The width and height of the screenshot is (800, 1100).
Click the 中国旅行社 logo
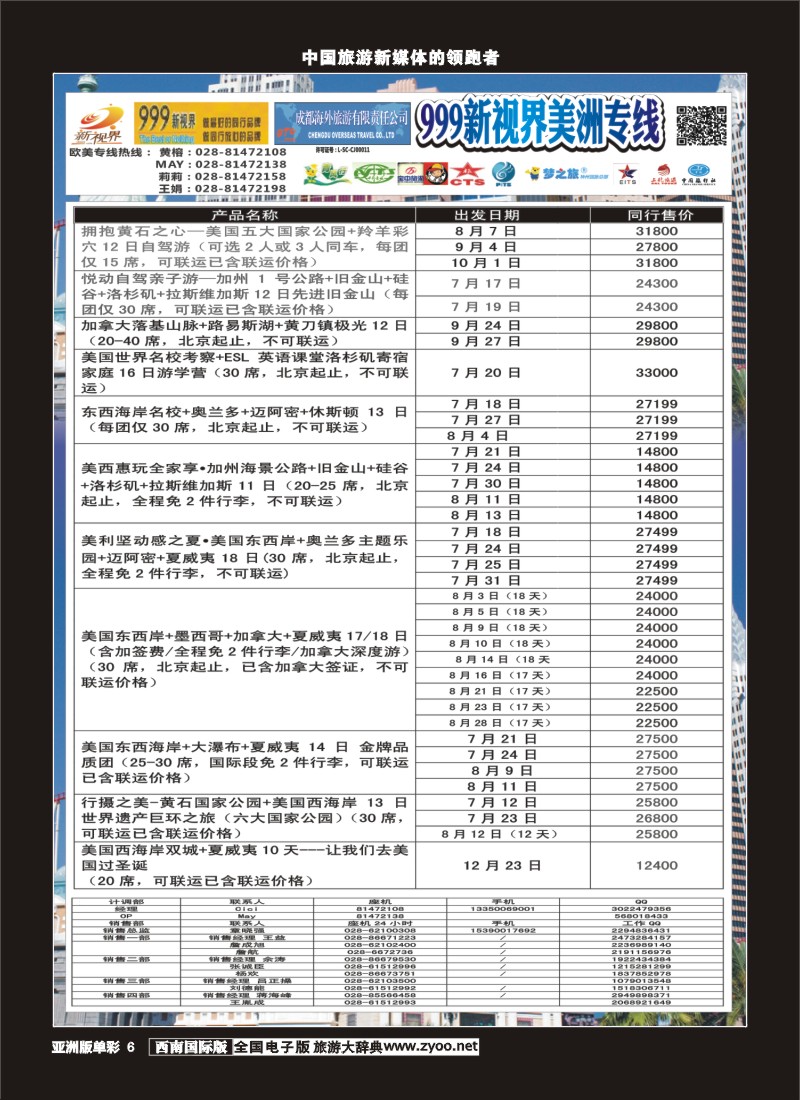pyautogui.click(x=698, y=174)
